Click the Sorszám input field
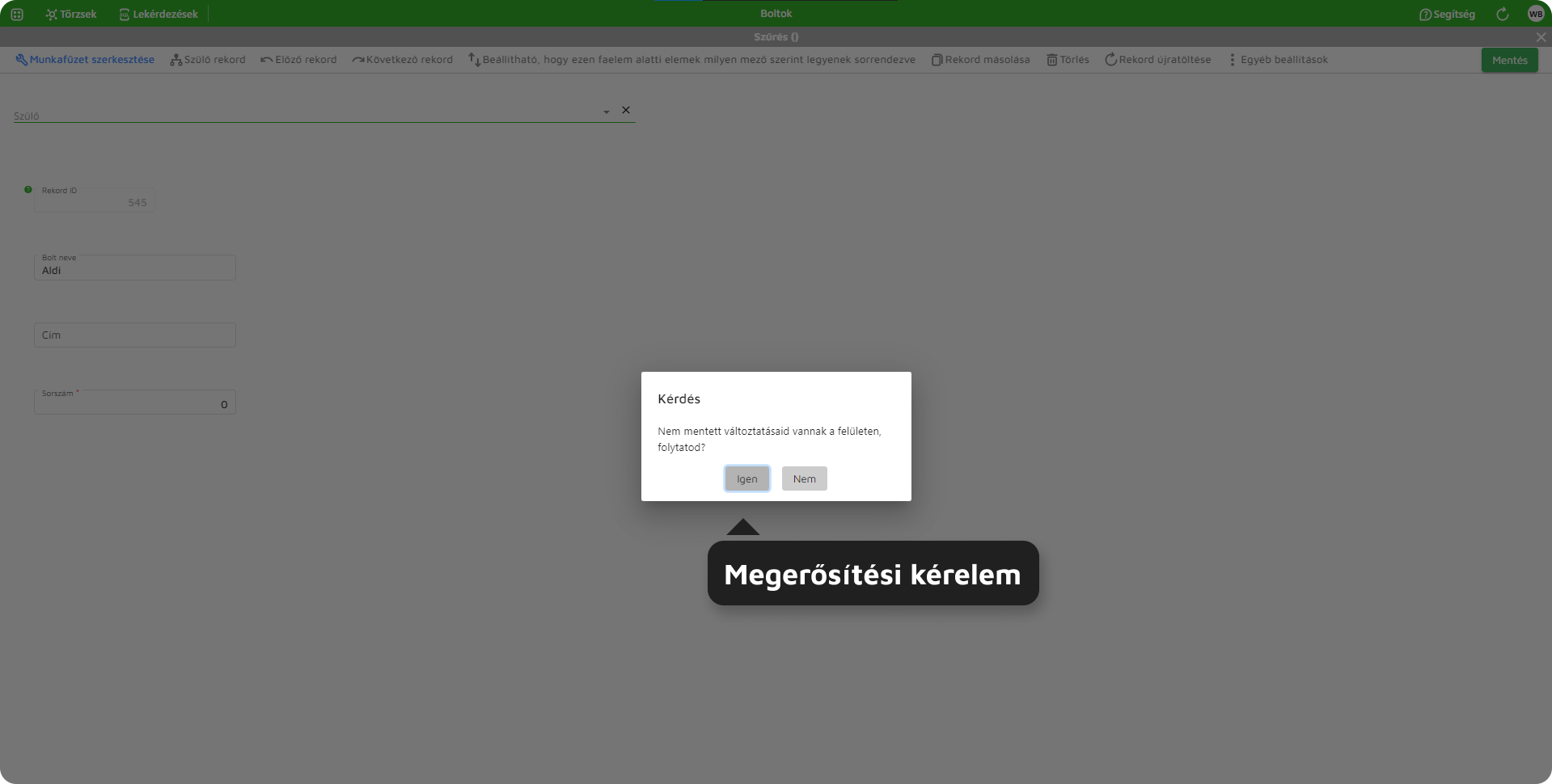 click(x=134, y=402)
